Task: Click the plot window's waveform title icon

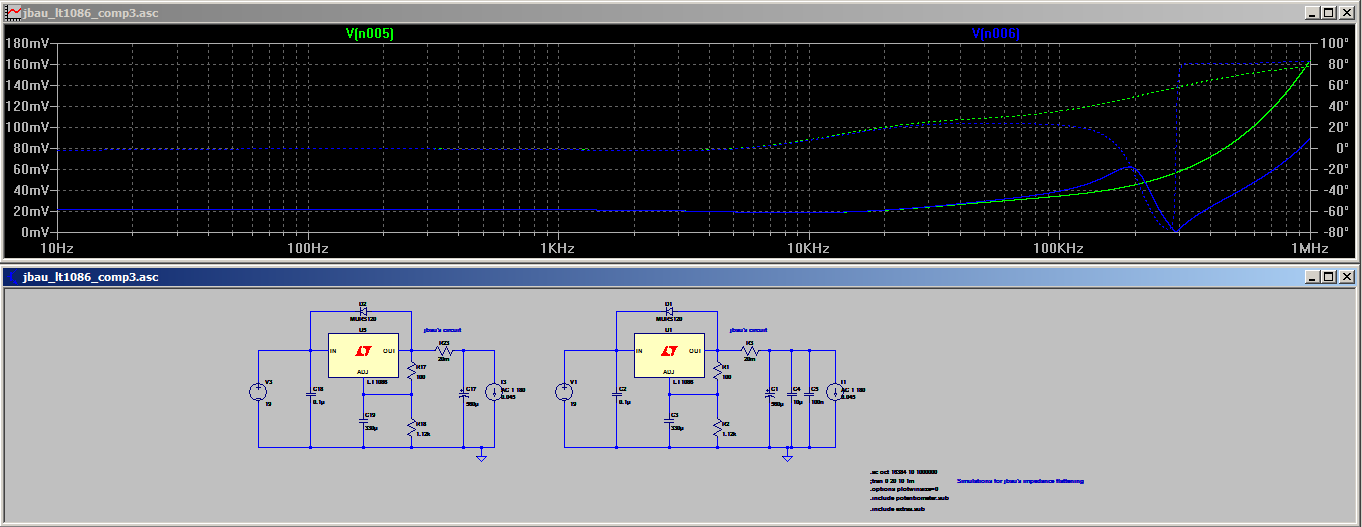Action: 12,13
